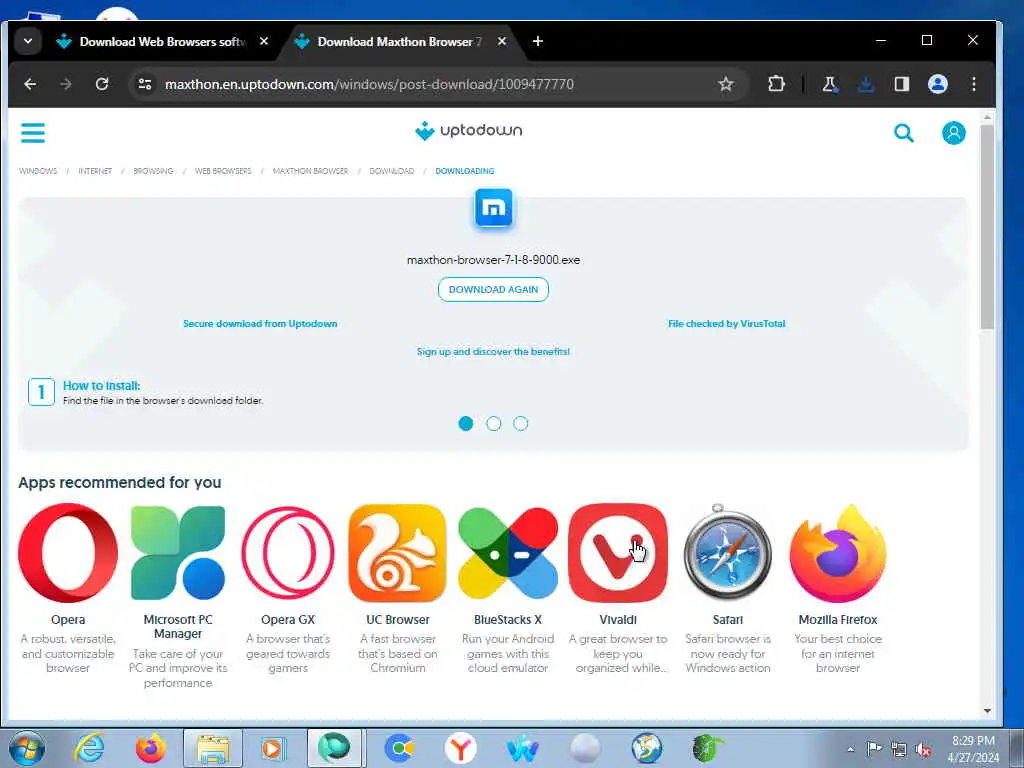Go back to the previous page
Screen dimensions: 1024x768
[x=30, y=84]
